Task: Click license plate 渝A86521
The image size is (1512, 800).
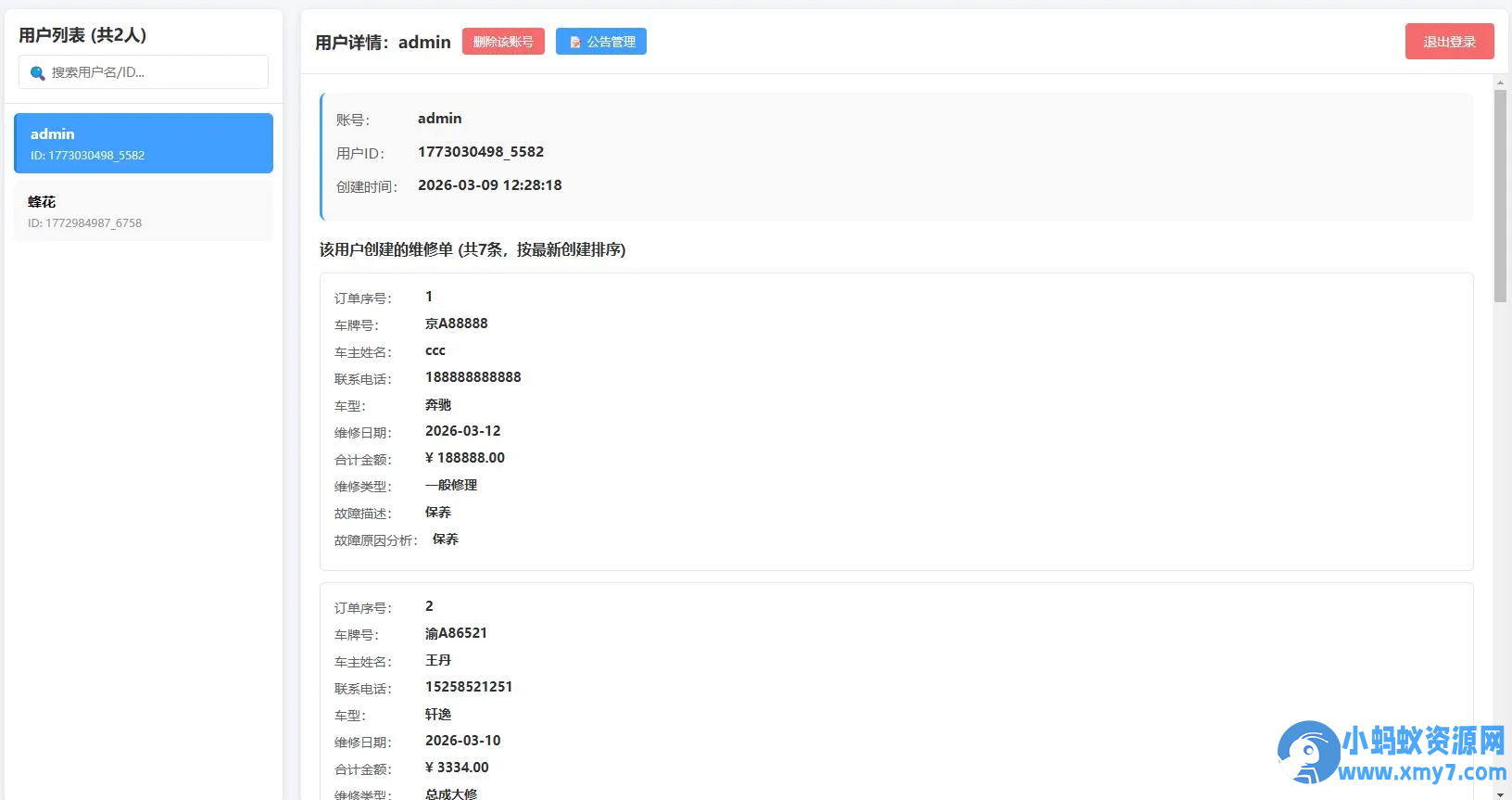Action: (x=456, y=633)
